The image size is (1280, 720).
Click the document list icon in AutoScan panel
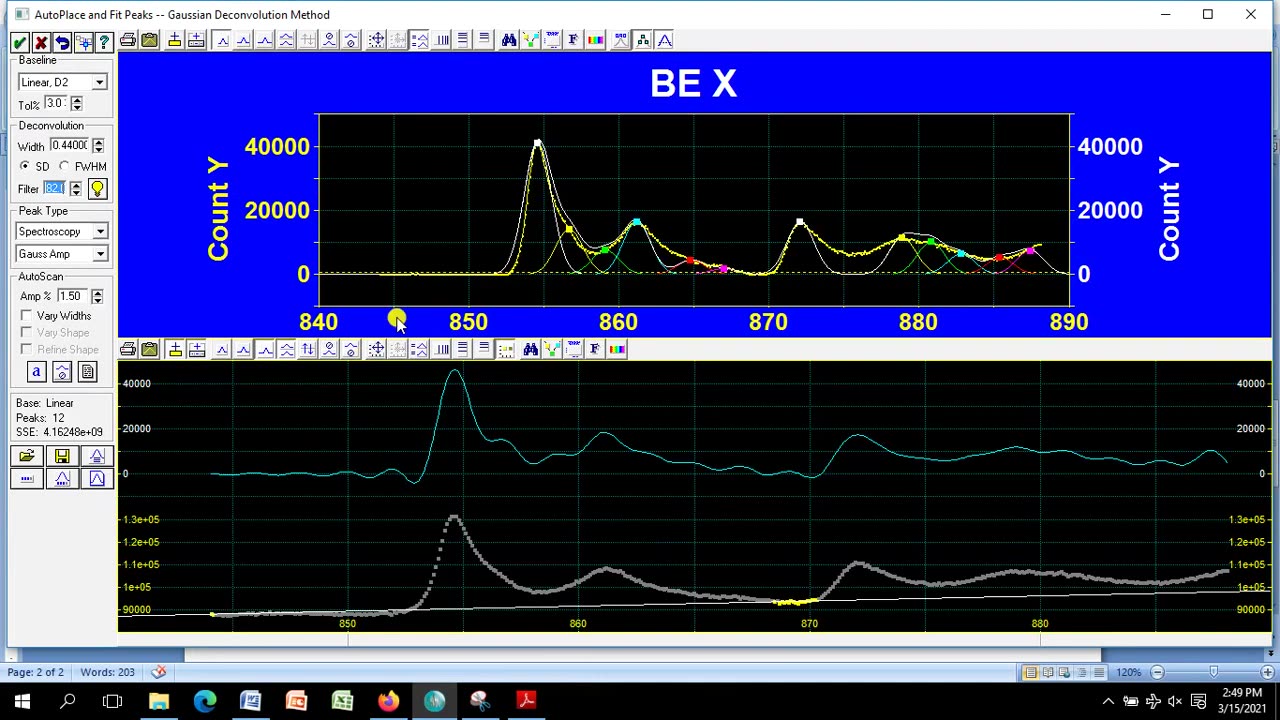point(87,372)
